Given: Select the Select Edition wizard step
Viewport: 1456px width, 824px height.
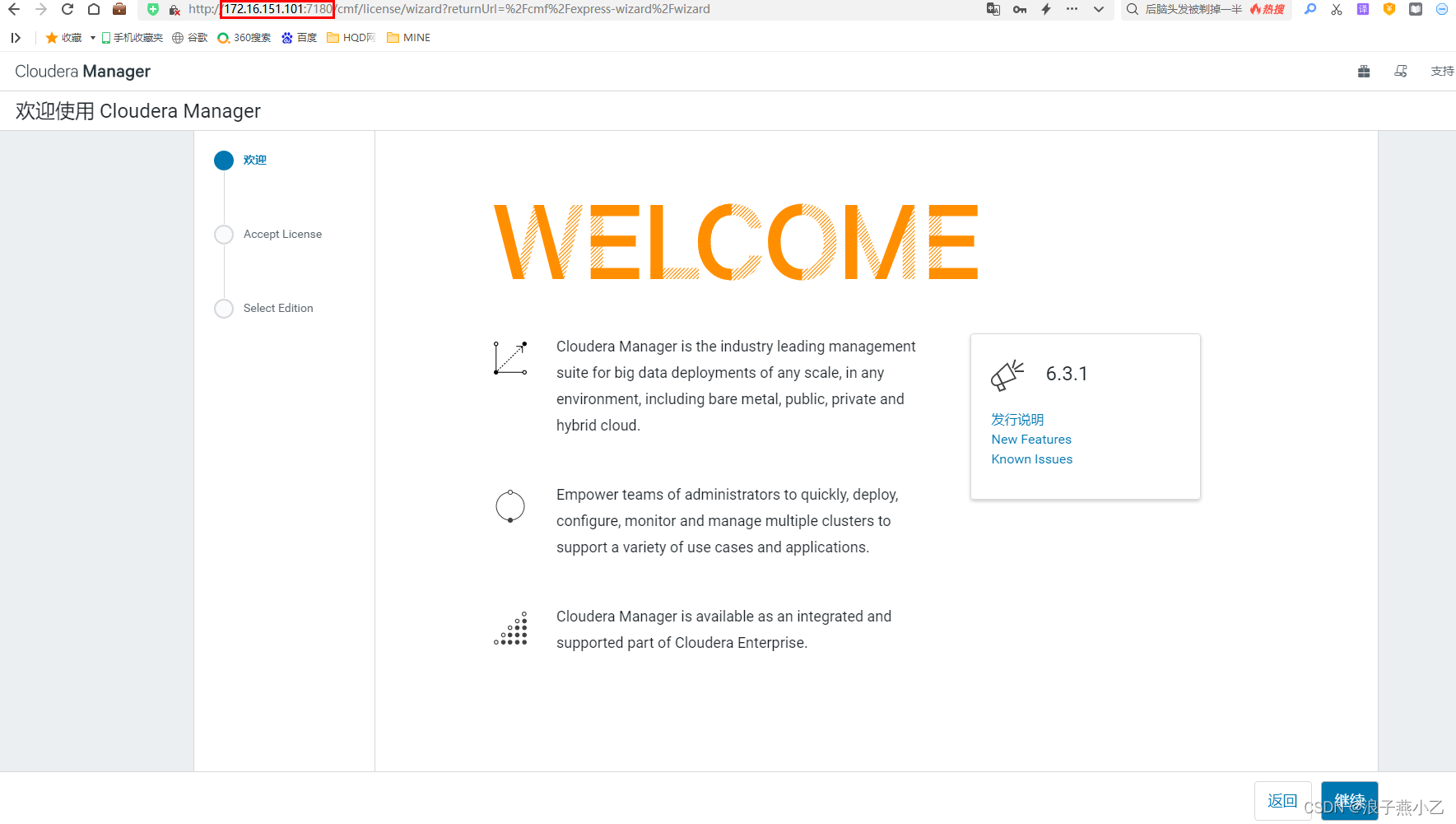Looking at the screenshot, I should point(278,309).
